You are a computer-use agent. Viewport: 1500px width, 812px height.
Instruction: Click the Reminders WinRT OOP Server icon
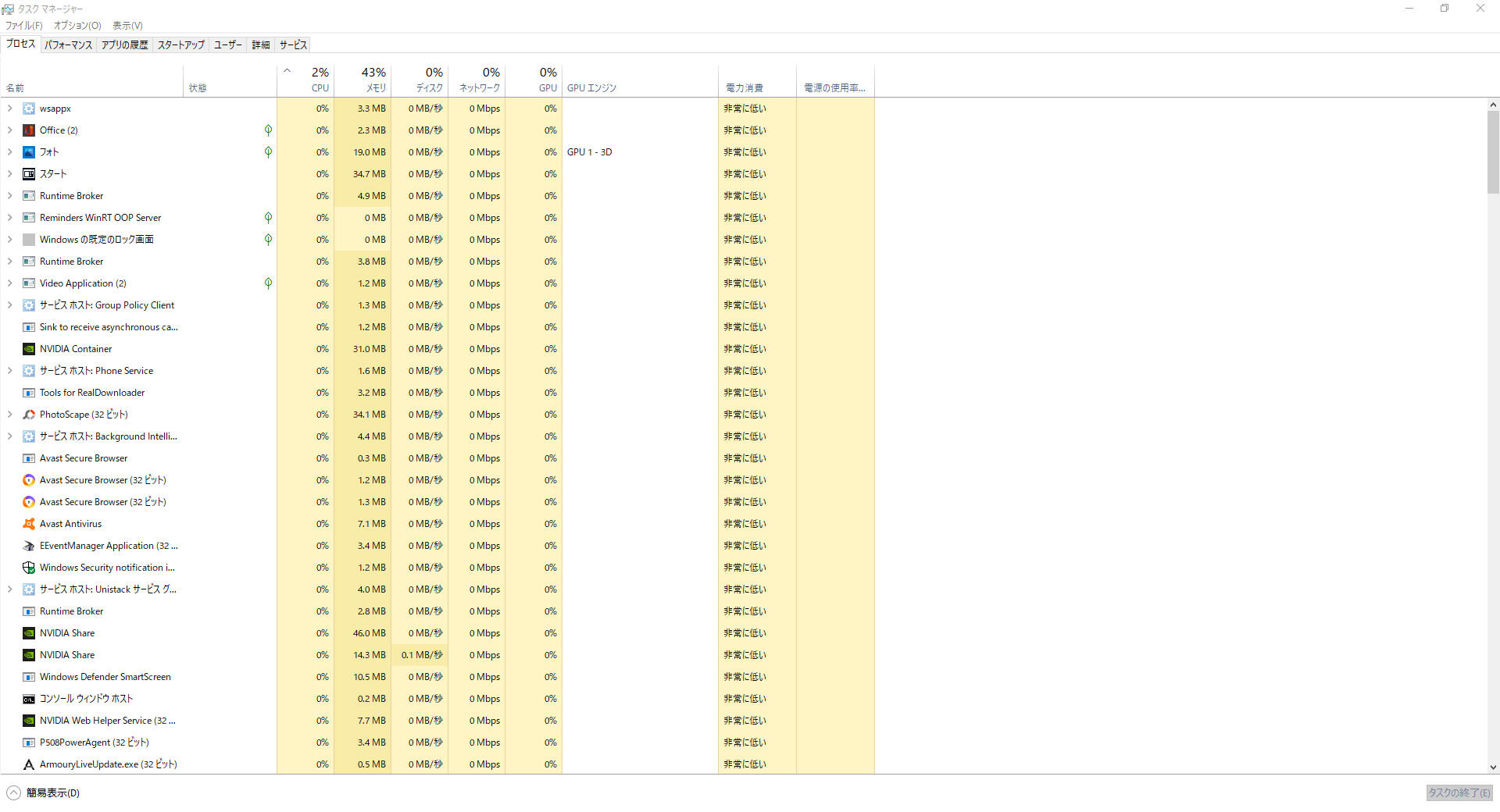pyautogui.click(x=29, y=218)
